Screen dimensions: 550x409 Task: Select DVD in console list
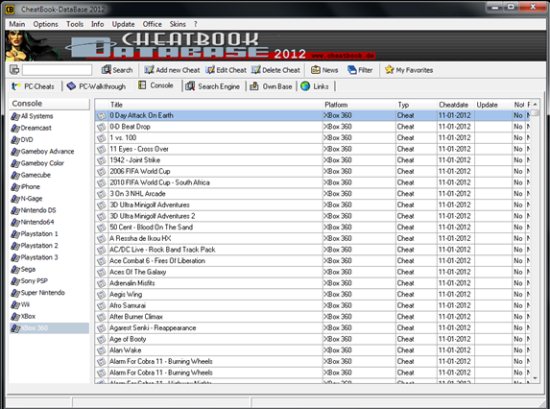22,140
